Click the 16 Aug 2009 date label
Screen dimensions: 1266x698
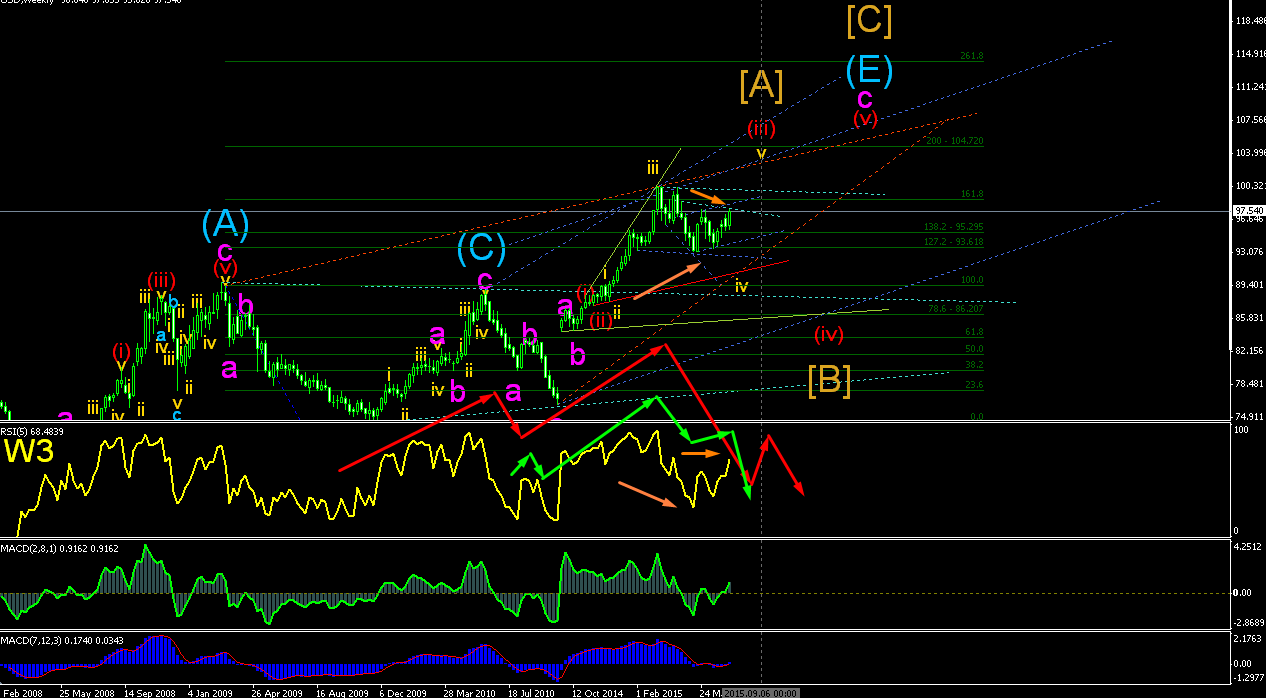pos(341,692)
